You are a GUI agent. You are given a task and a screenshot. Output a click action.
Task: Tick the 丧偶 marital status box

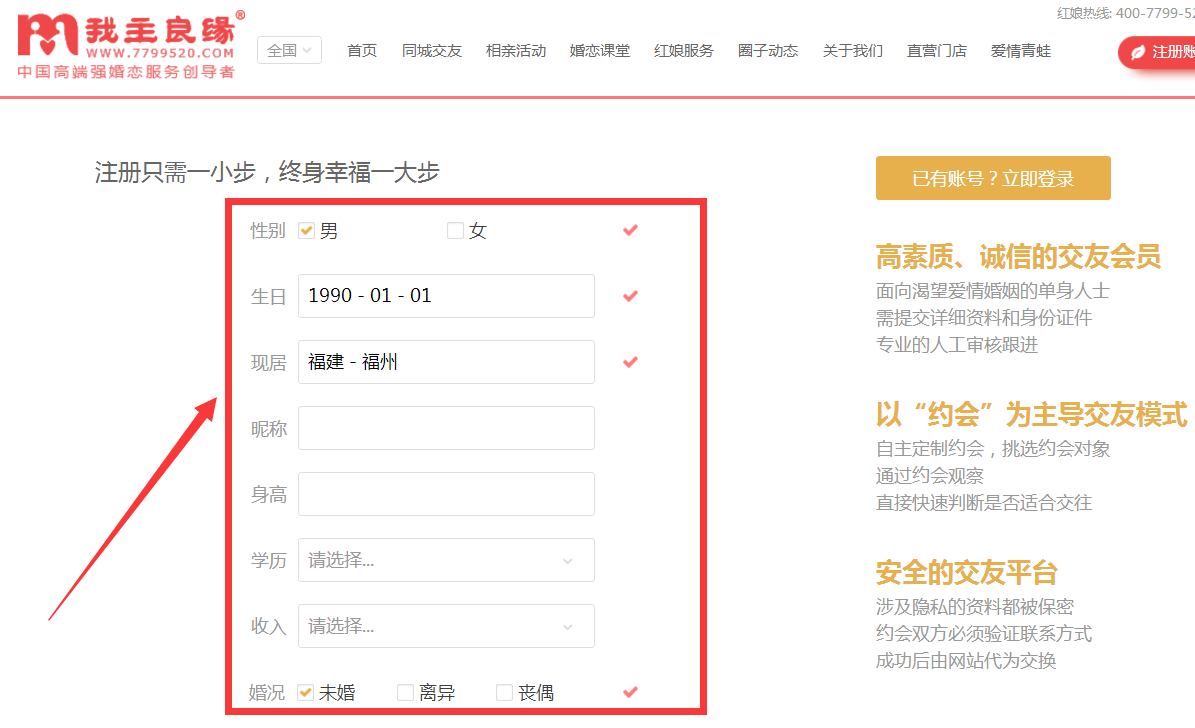point(505,693)
